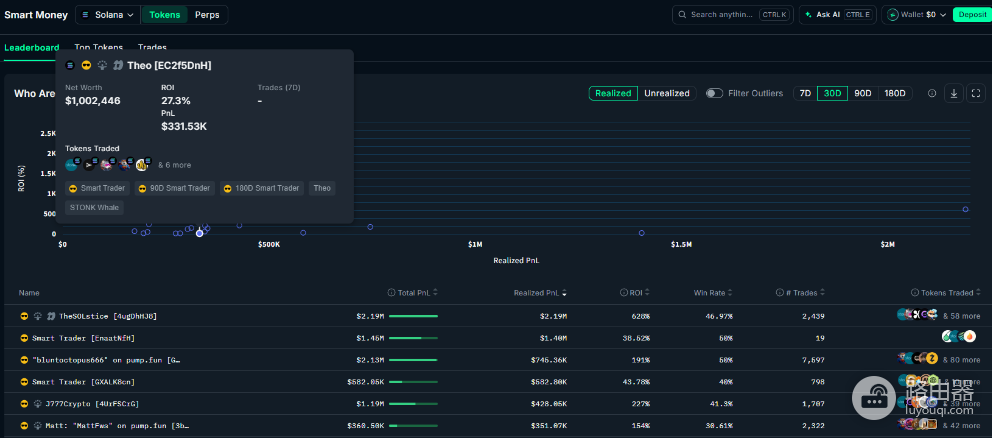This screenshot has width=992, height=438.
Task: Click token icons on TheSOLstice row
Action: pyautogui.click(x=918, y=315)
